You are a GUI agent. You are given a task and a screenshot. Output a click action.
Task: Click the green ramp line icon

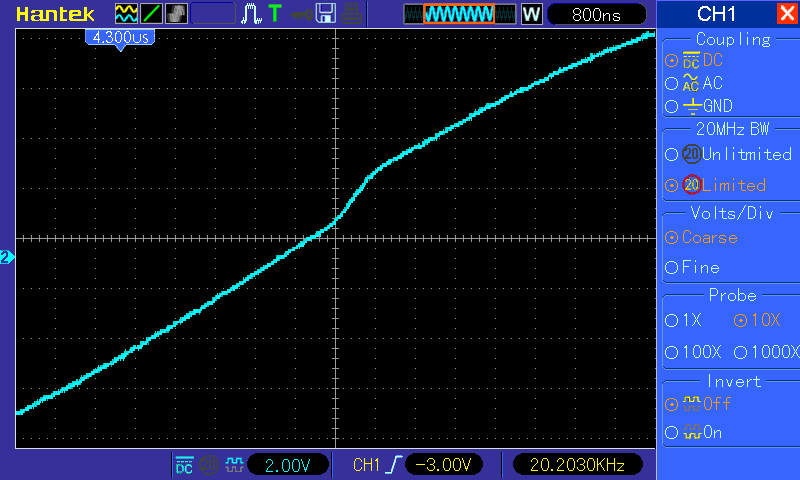click(152, 14)
